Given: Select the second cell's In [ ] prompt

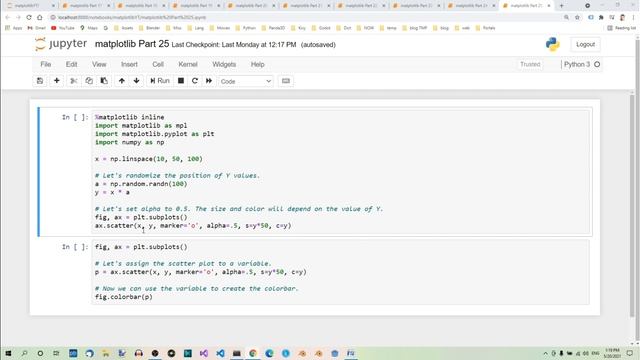Looking at the screenshot, I should click(75, 247).
